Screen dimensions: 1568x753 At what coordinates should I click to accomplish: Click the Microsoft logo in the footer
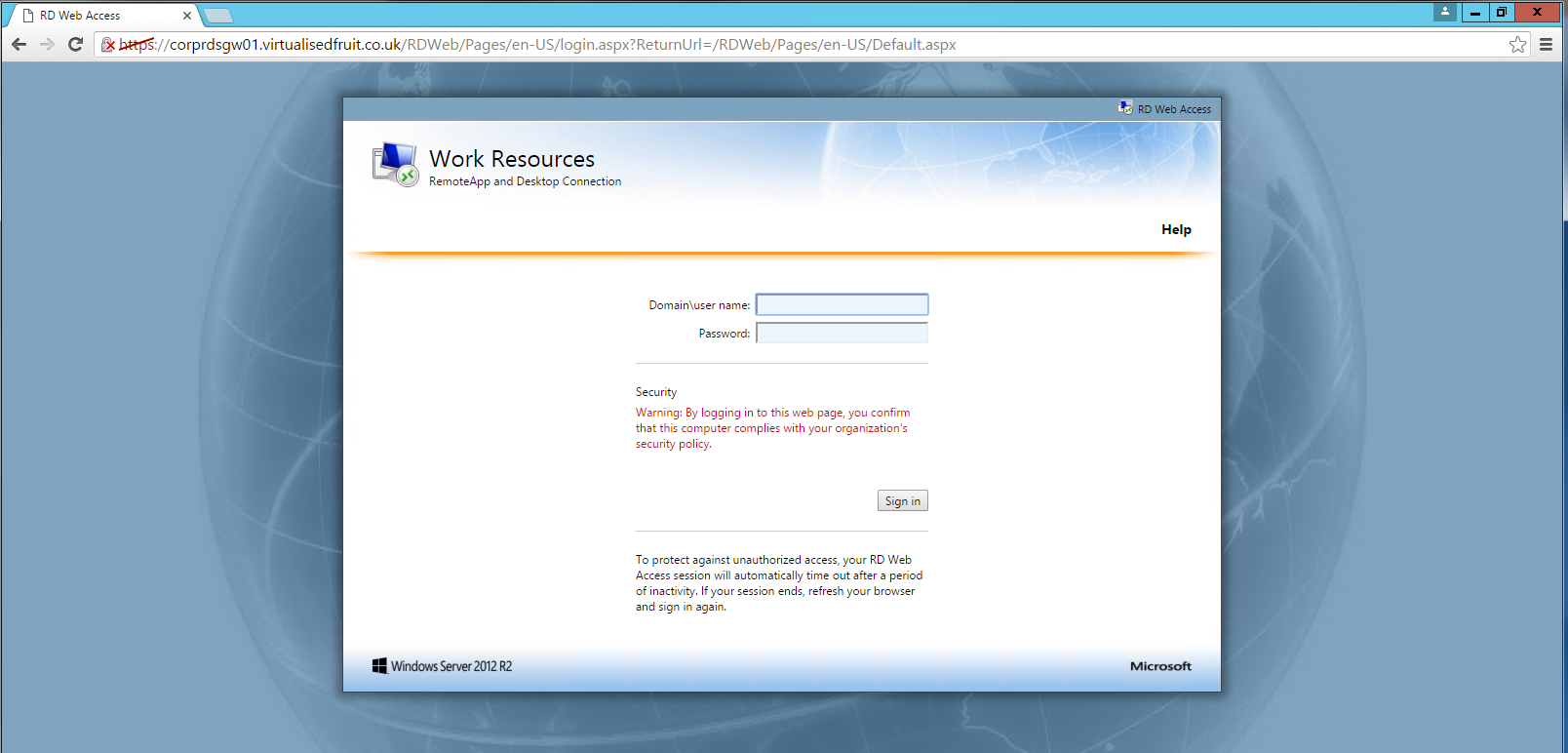1160,666
